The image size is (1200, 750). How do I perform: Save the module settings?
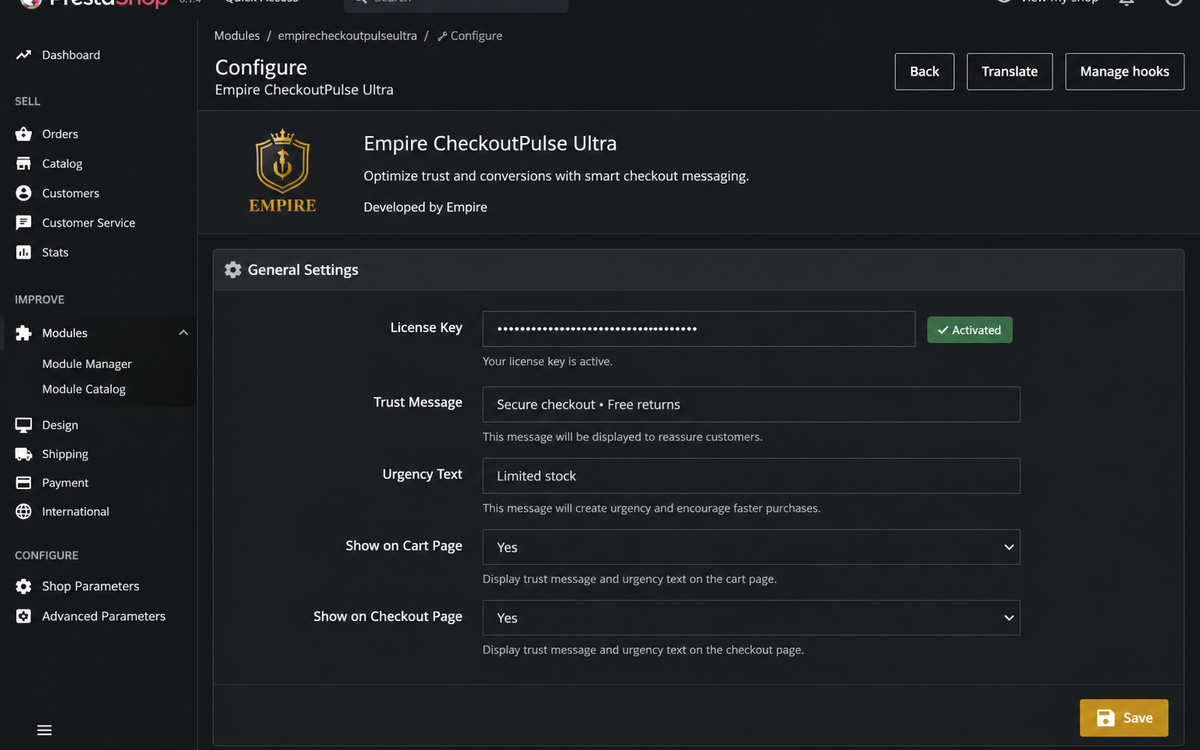click(x=1124, y=718)
